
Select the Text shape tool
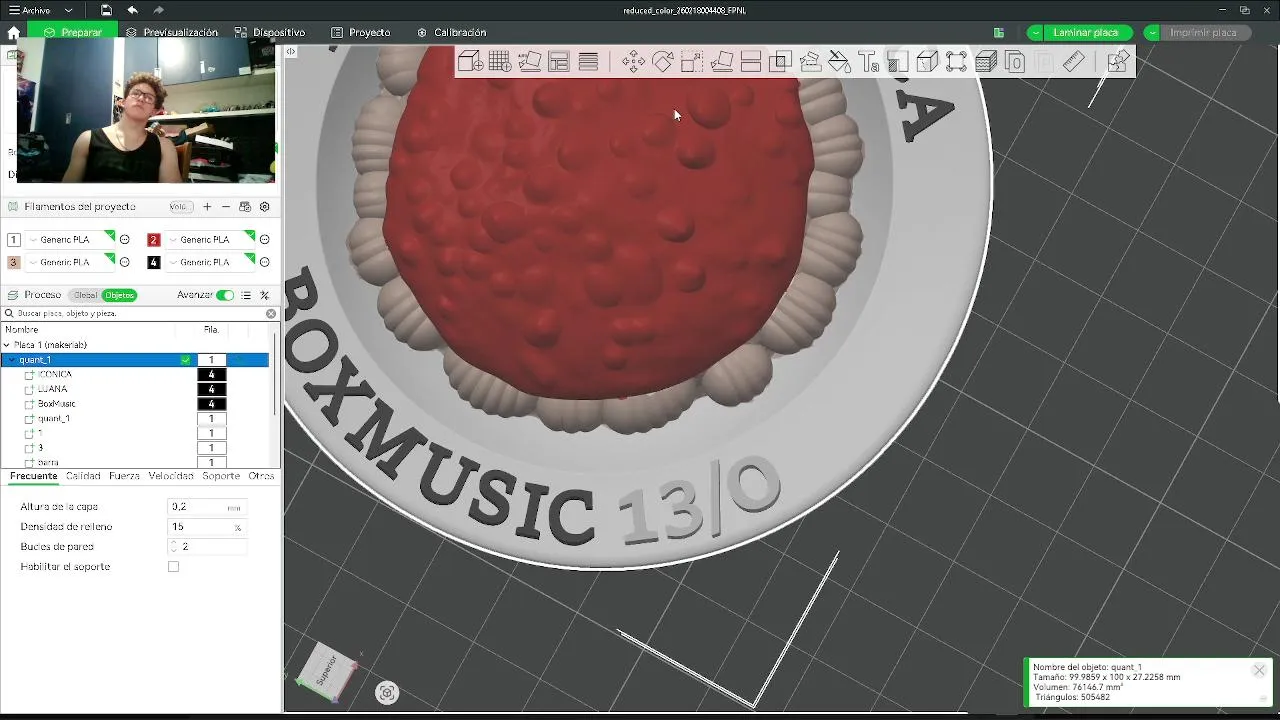click(x=869, y=62)
